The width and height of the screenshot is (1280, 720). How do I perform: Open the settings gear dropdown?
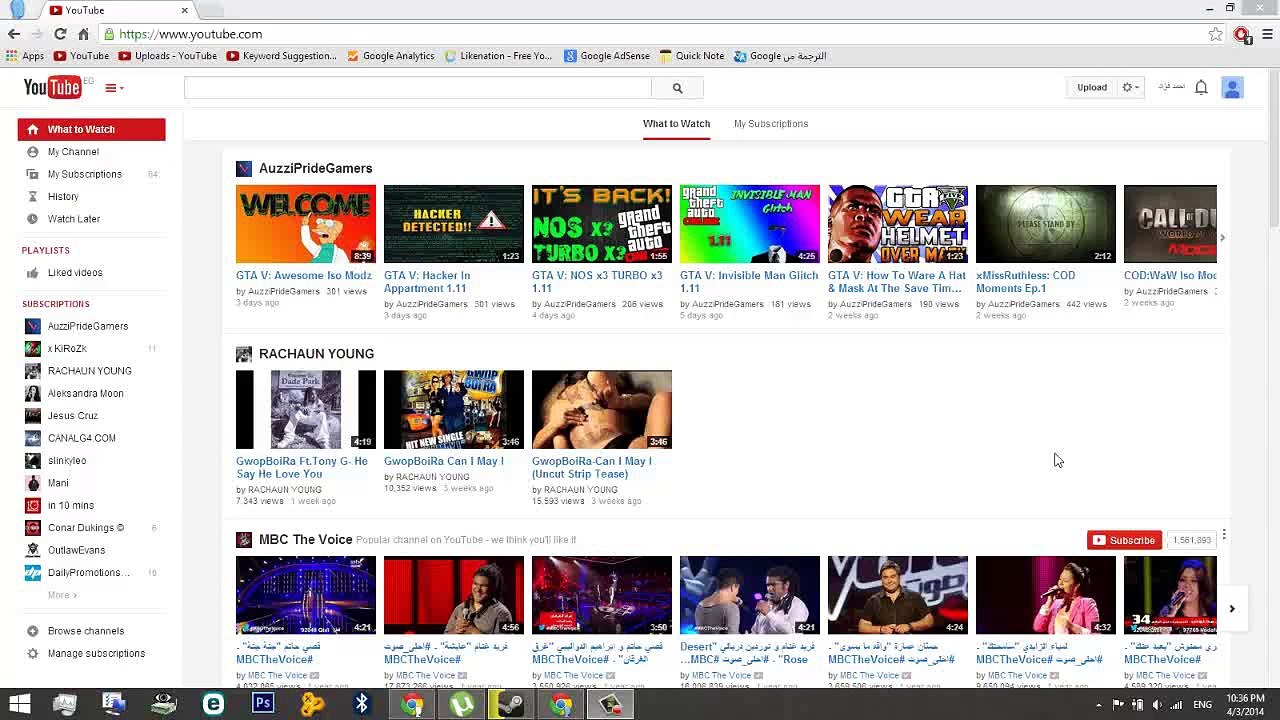point(1130,88)
